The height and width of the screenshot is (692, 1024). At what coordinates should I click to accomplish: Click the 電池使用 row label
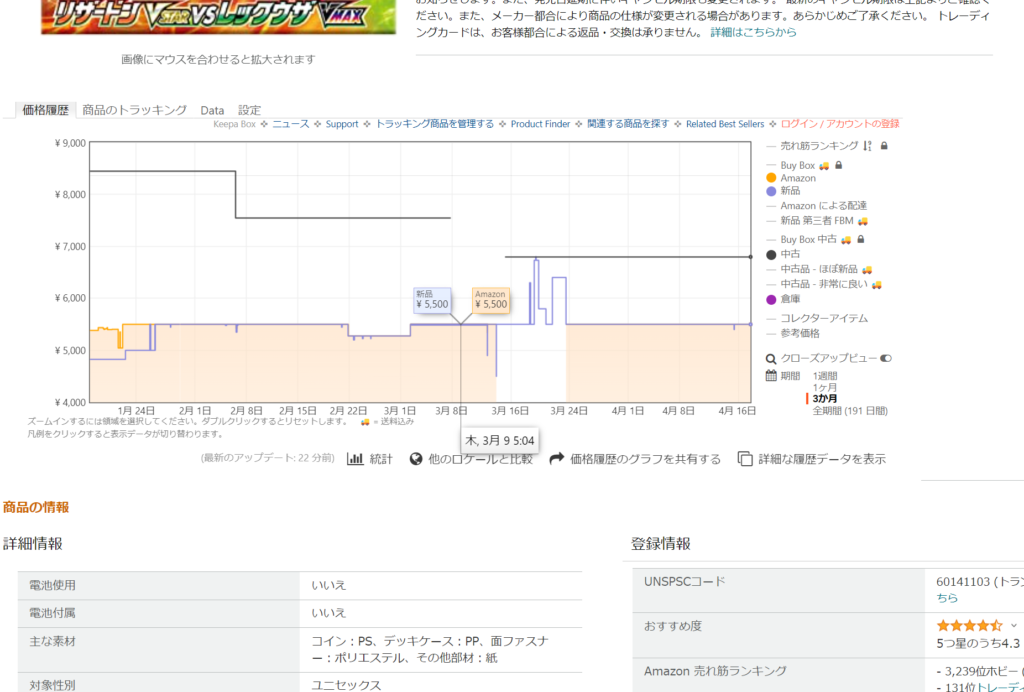52,586
